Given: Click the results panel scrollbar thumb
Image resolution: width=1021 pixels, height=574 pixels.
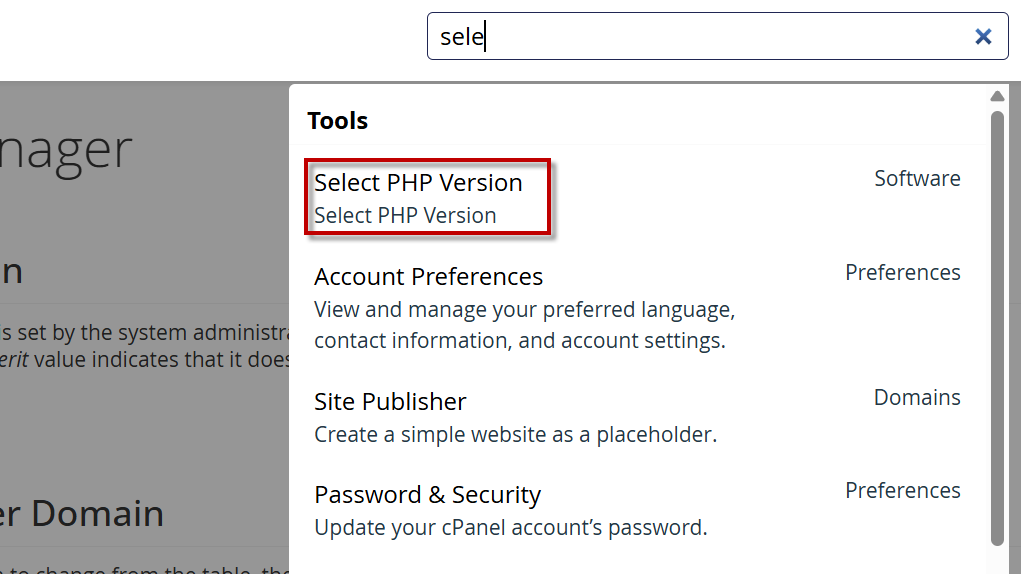Looking at the screenshot, I should click(997, 328).
